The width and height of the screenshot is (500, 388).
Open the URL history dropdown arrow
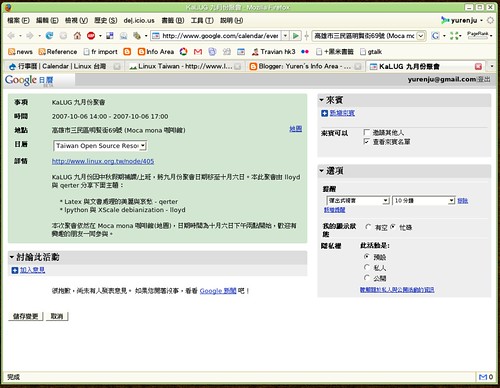285,35
